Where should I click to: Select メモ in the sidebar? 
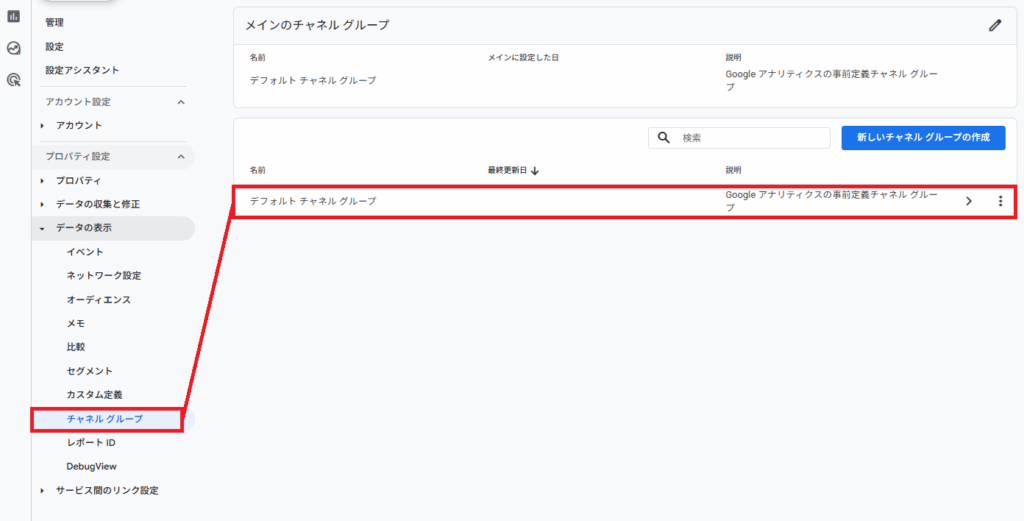[x=76, y=323]
